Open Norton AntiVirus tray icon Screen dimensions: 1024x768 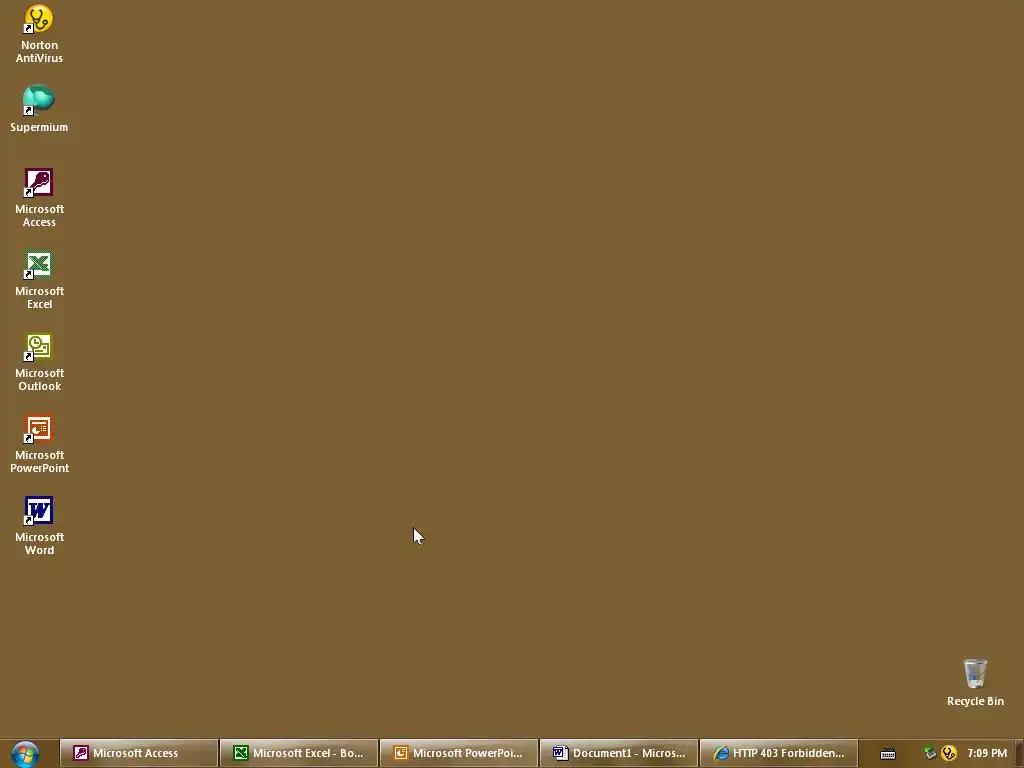coord(949,753)
